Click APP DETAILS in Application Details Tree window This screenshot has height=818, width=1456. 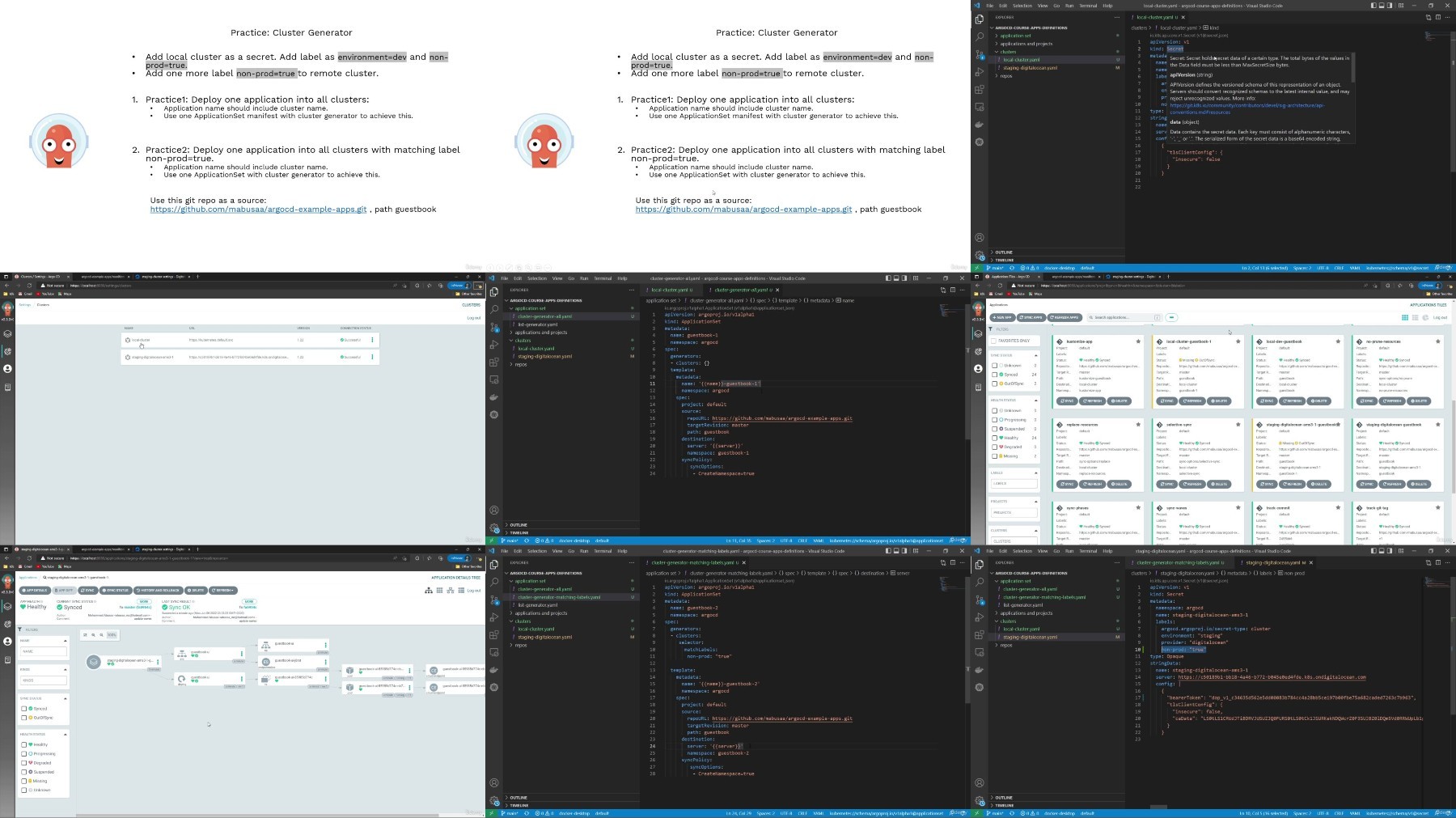[34, 590]
